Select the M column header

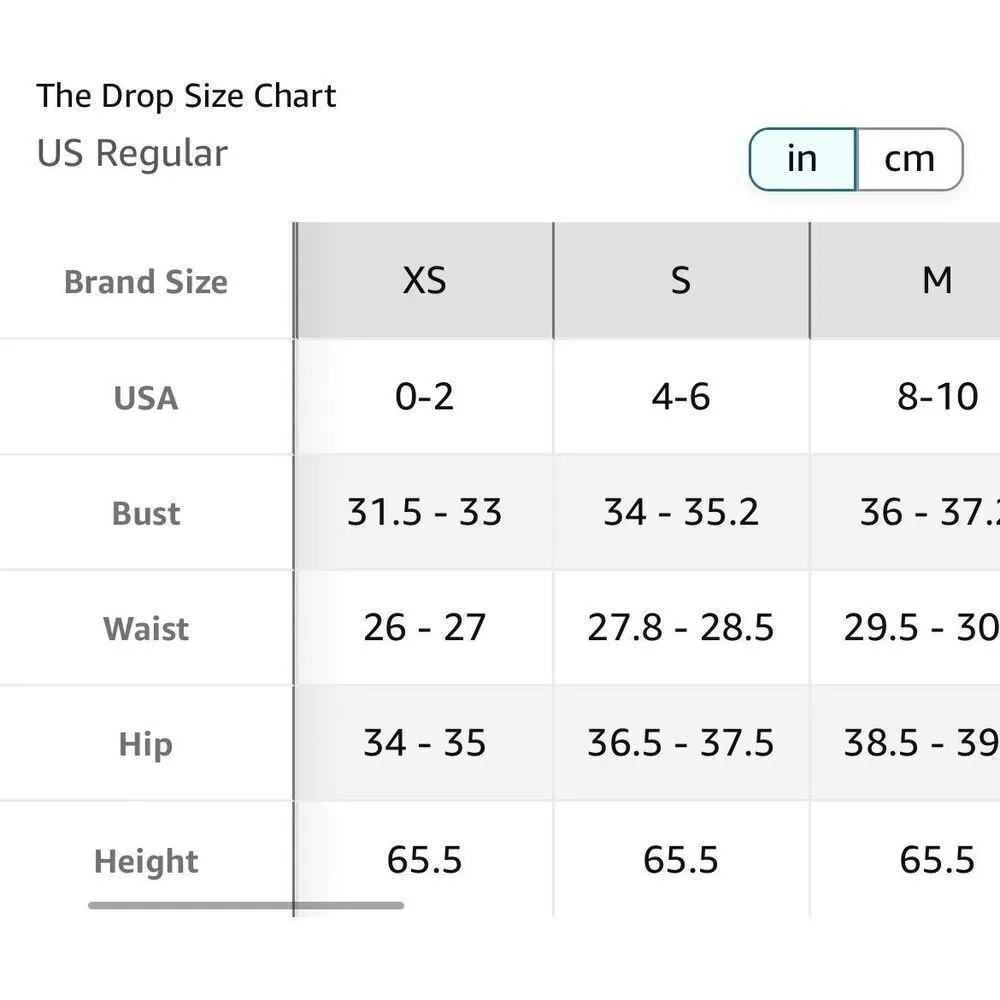click(936, 281)
